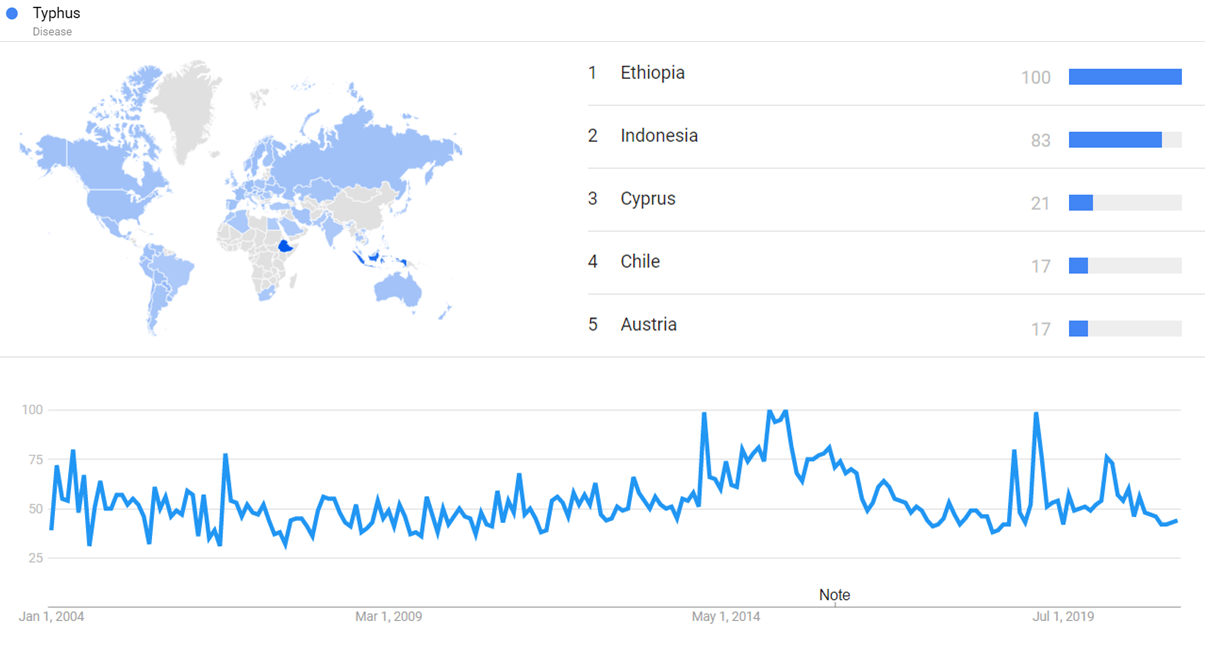Click the Jan 1, 2004 axis label
Screen dimensions: 1205x655
[x=52, y=617]
